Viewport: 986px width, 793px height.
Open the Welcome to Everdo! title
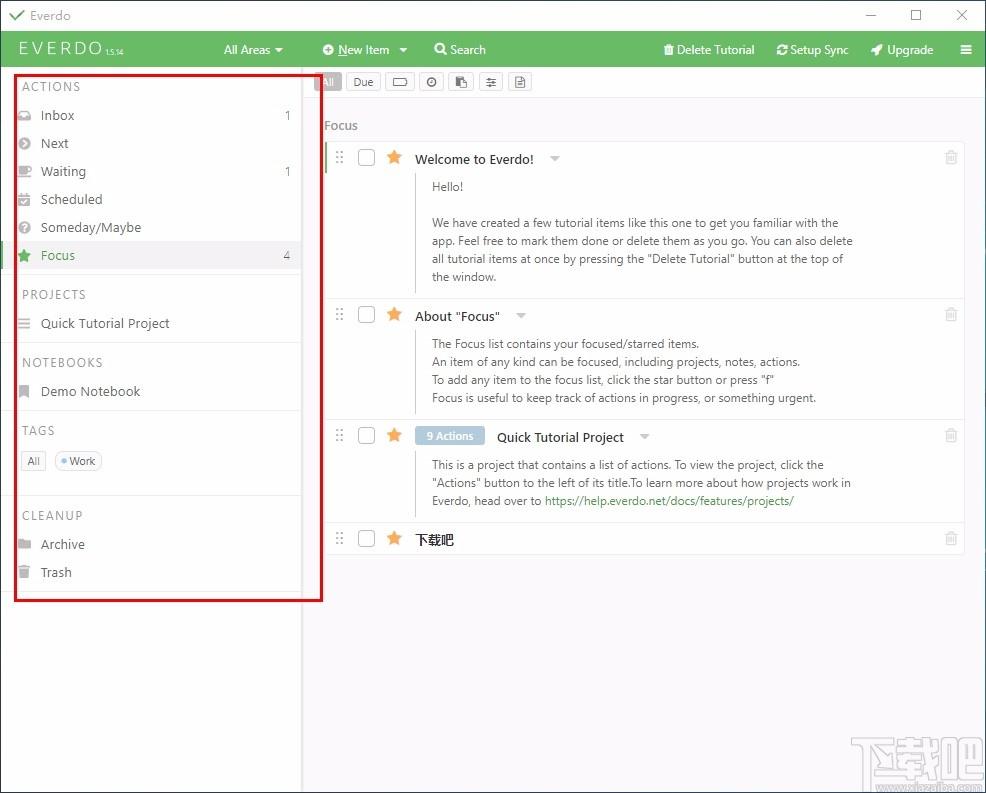(x=474, y=159)
